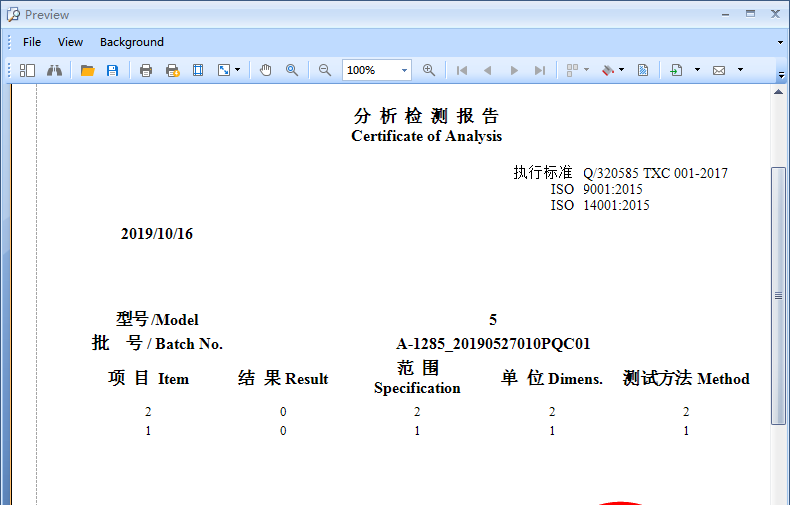Go to the last page
This screenshot has height=505, width=790.
540,70
